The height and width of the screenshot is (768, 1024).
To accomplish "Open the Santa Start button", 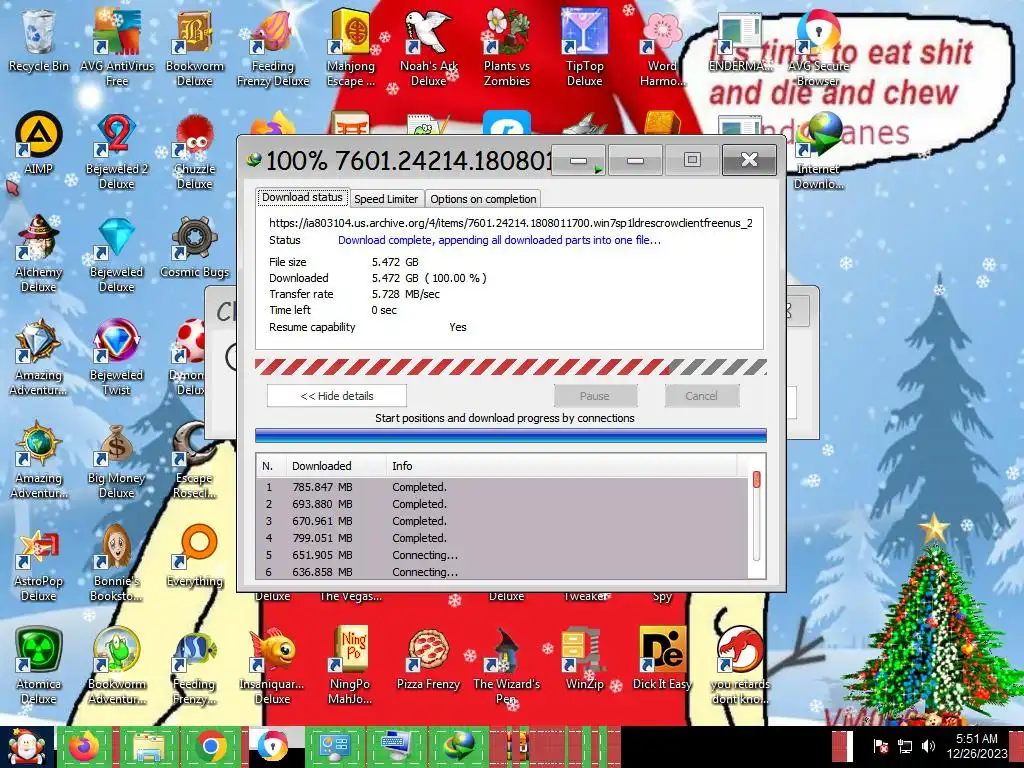I will [x=26, y=747].
